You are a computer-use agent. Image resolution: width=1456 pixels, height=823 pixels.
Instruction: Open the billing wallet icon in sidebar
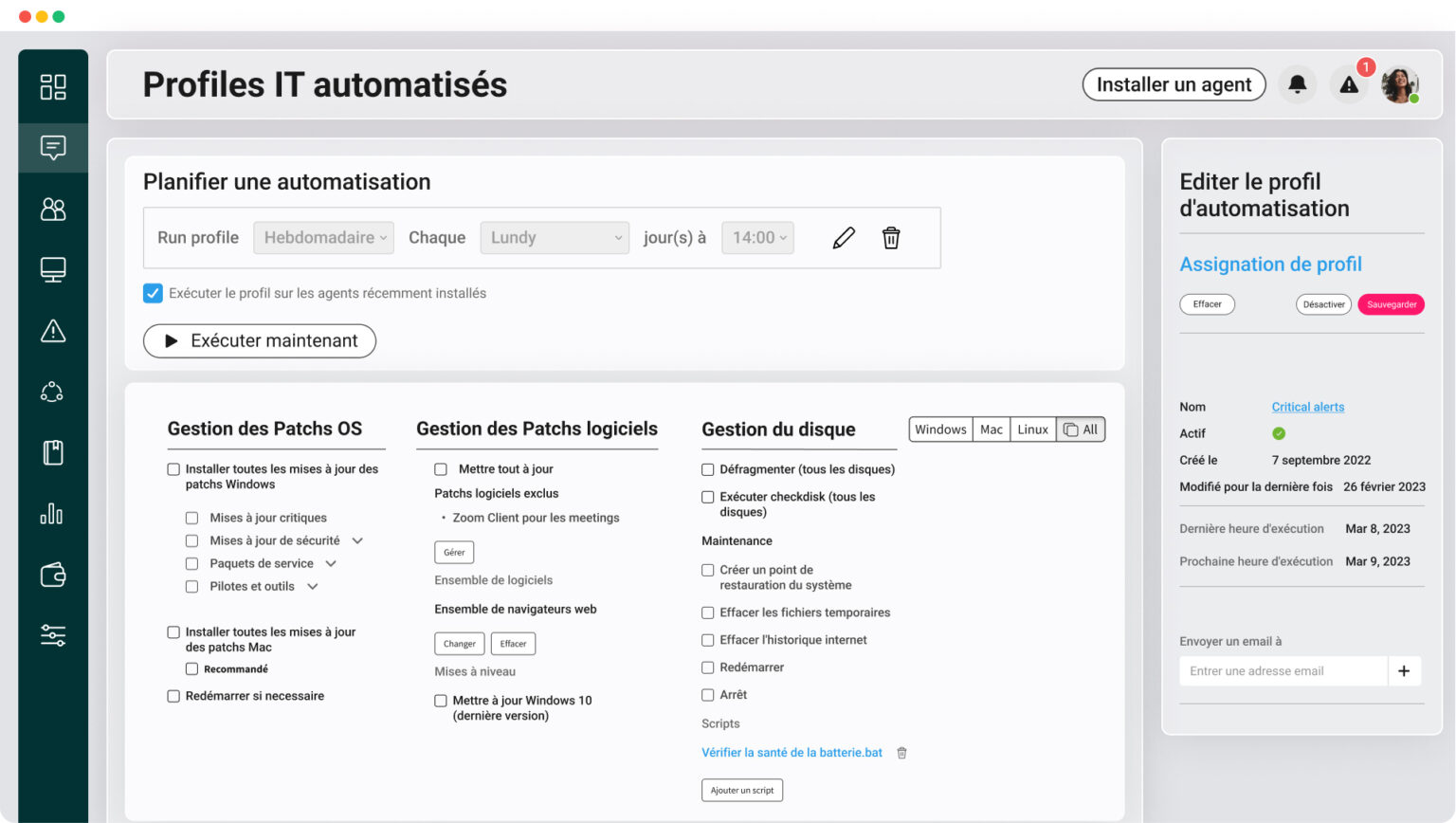pos(53,575)
